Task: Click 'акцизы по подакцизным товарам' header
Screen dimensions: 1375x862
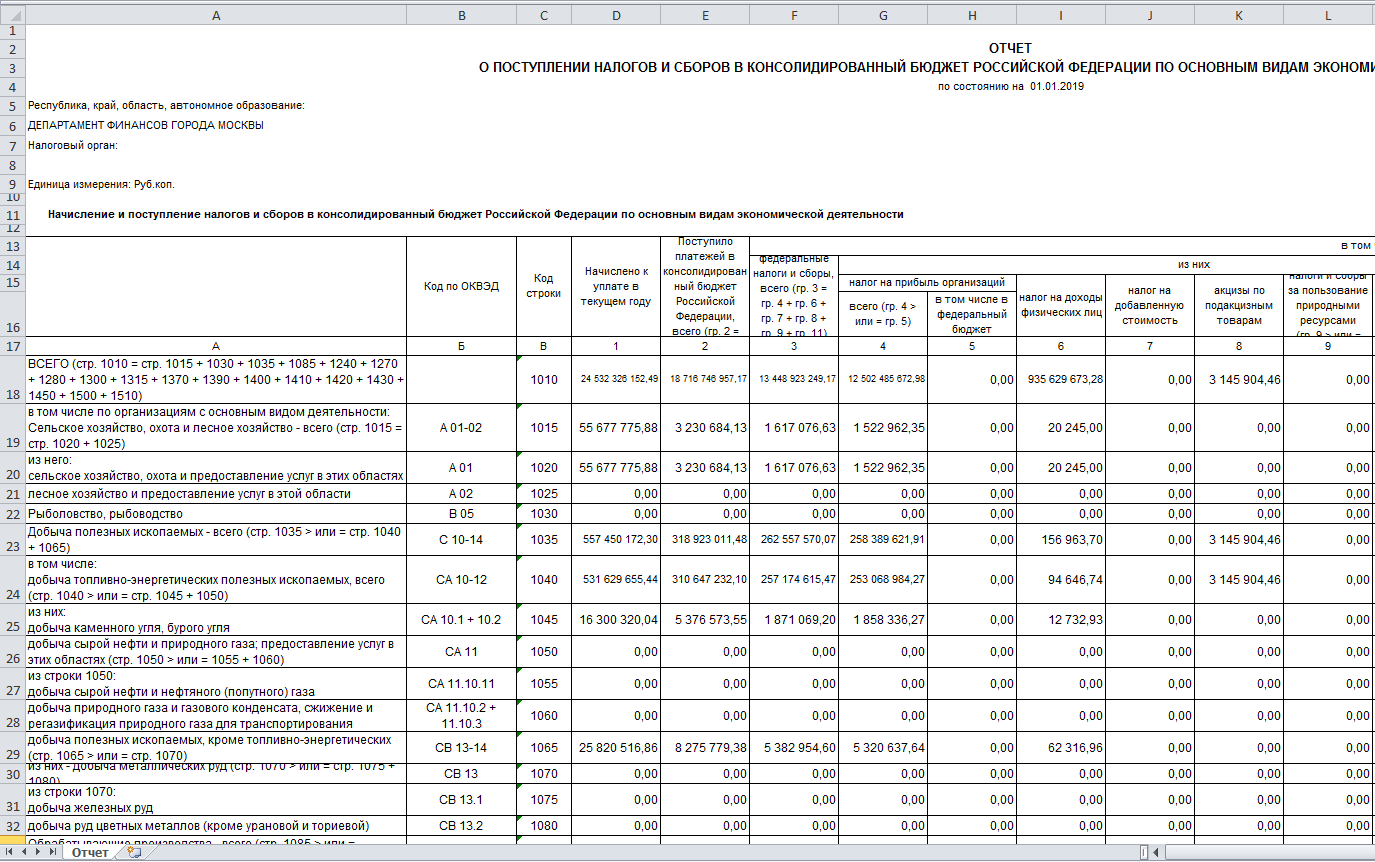Action: [1239, 305]
